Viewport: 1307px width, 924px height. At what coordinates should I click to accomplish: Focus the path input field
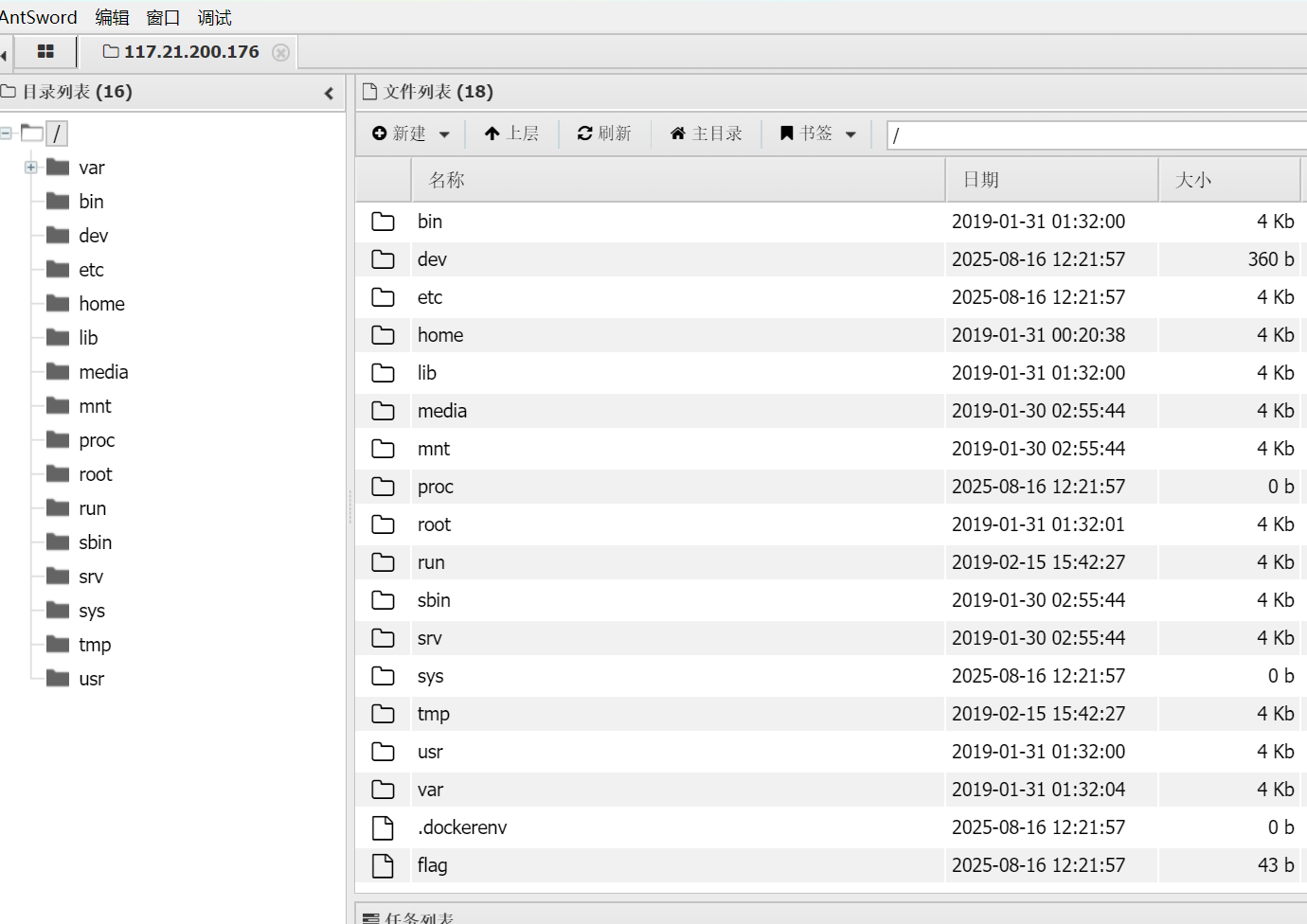pos(1097,135)
